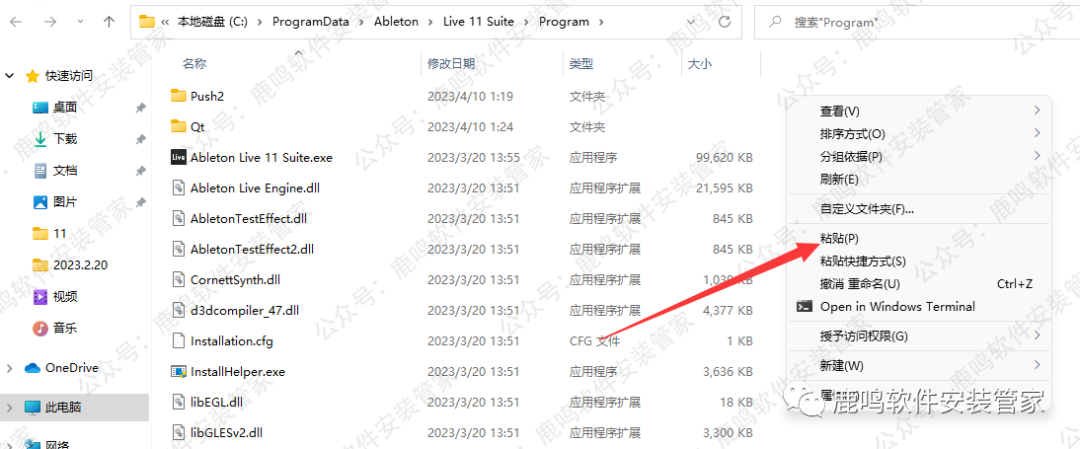
Task: Click CFG 文件 type of Installation.cfg
Action: click(x=594, y=341)
